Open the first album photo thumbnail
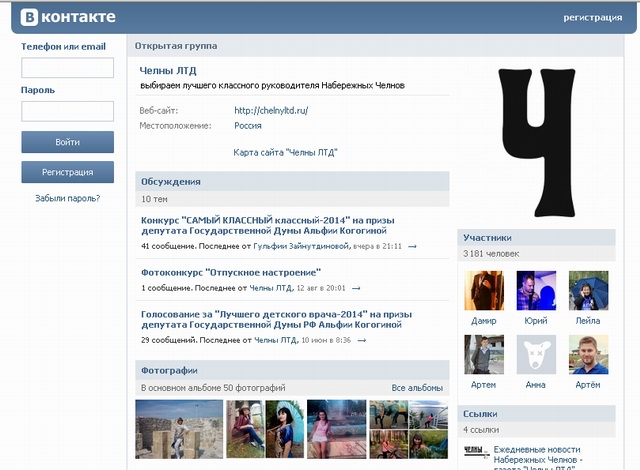The height and width of the screenshot is (470, 640). tap(179, 429)
